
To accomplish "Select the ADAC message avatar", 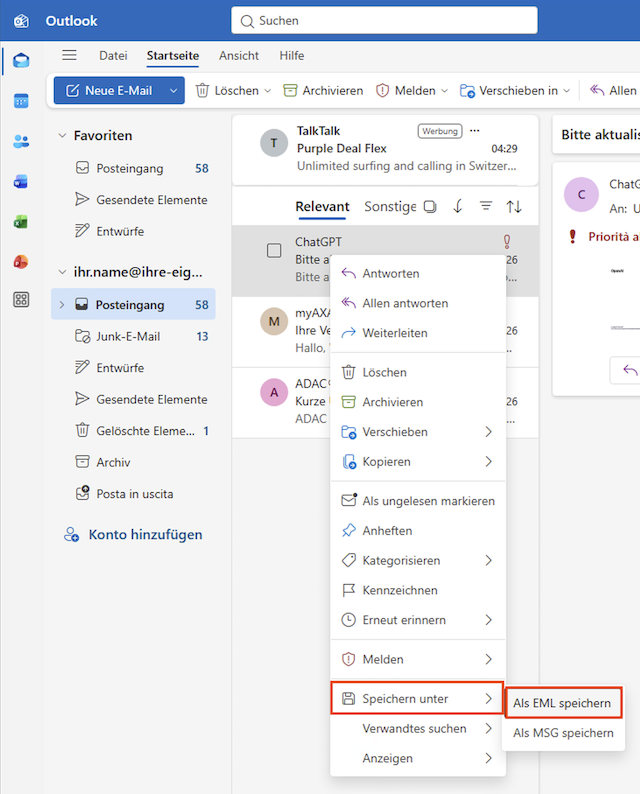I will (274, 392).
